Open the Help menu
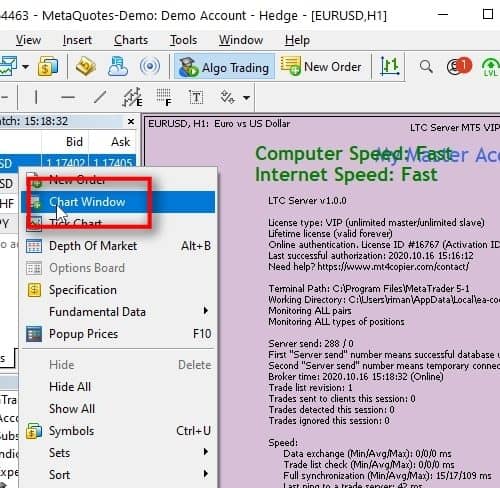500x488 pixels. tap(297, 40)
